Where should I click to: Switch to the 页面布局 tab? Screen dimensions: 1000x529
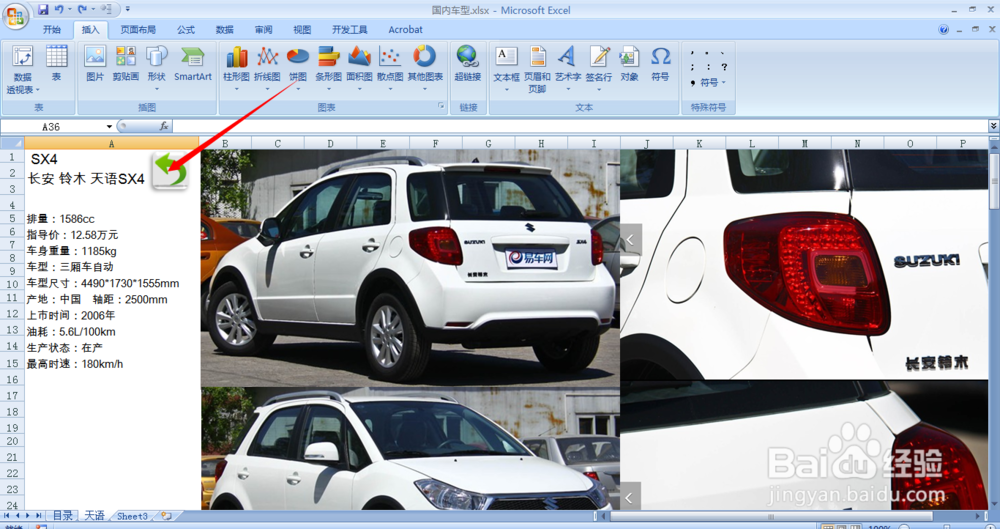pos(138,29)
